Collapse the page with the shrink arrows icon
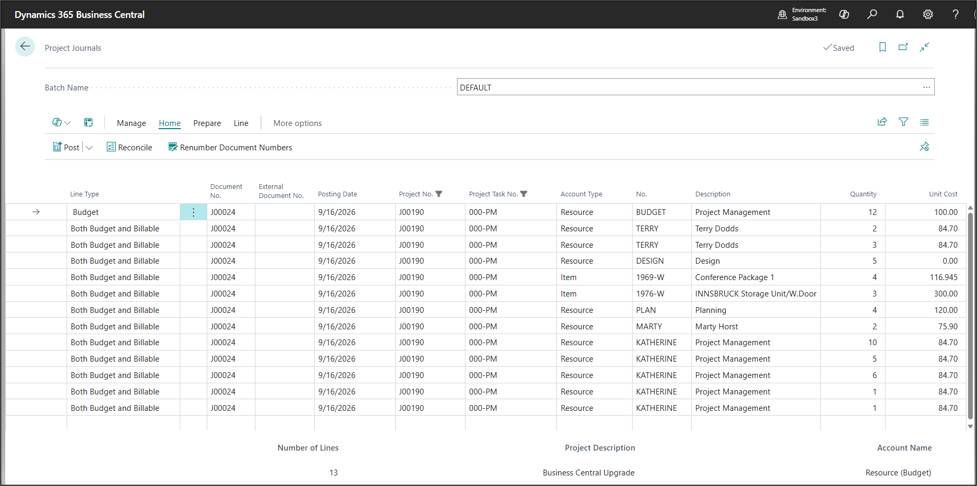The width and height of the screenshot is (977, 486). (x=925, y=47)
